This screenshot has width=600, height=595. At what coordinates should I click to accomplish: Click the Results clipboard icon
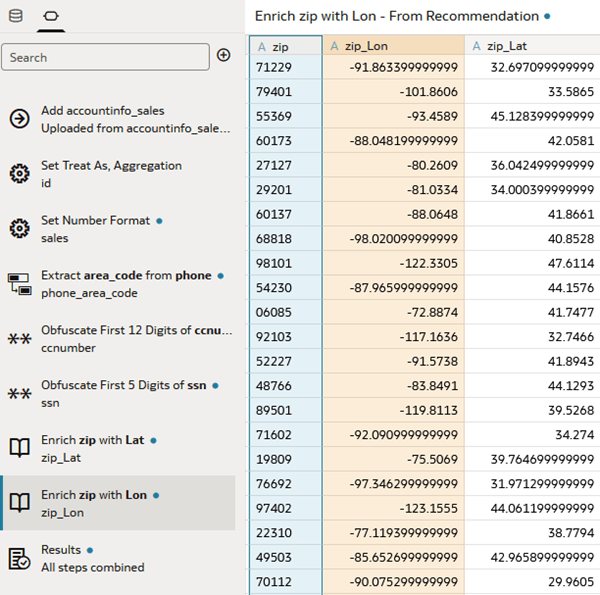(18, 558)
